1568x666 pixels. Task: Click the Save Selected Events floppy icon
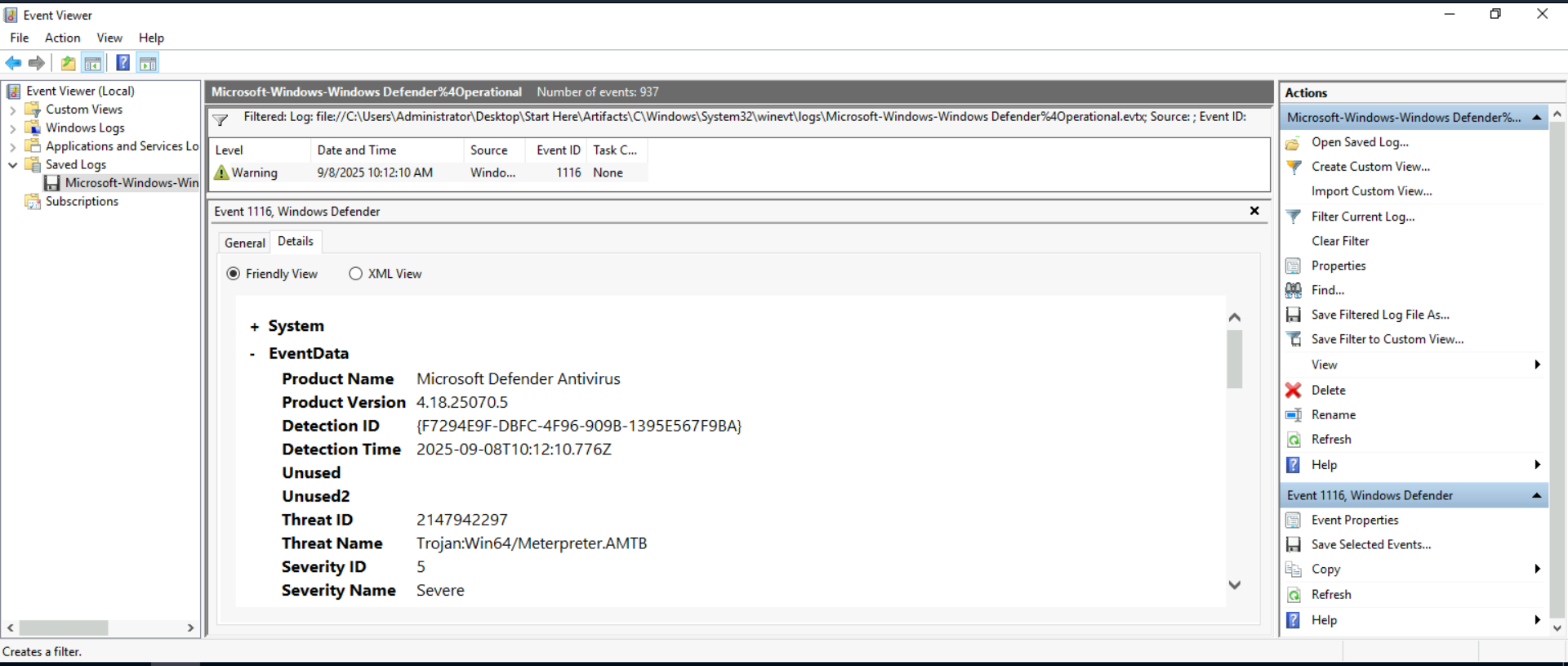pos(1294,545)
